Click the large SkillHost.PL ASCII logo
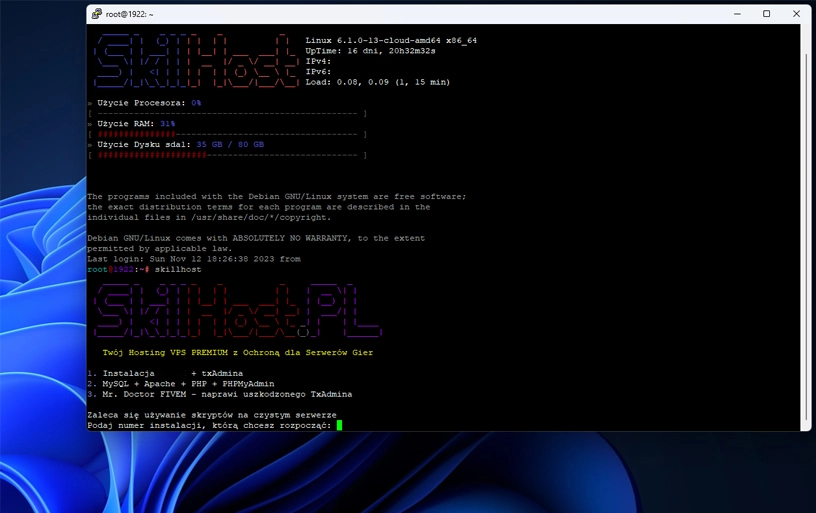 pyautogui.click(x=236, y=311)
